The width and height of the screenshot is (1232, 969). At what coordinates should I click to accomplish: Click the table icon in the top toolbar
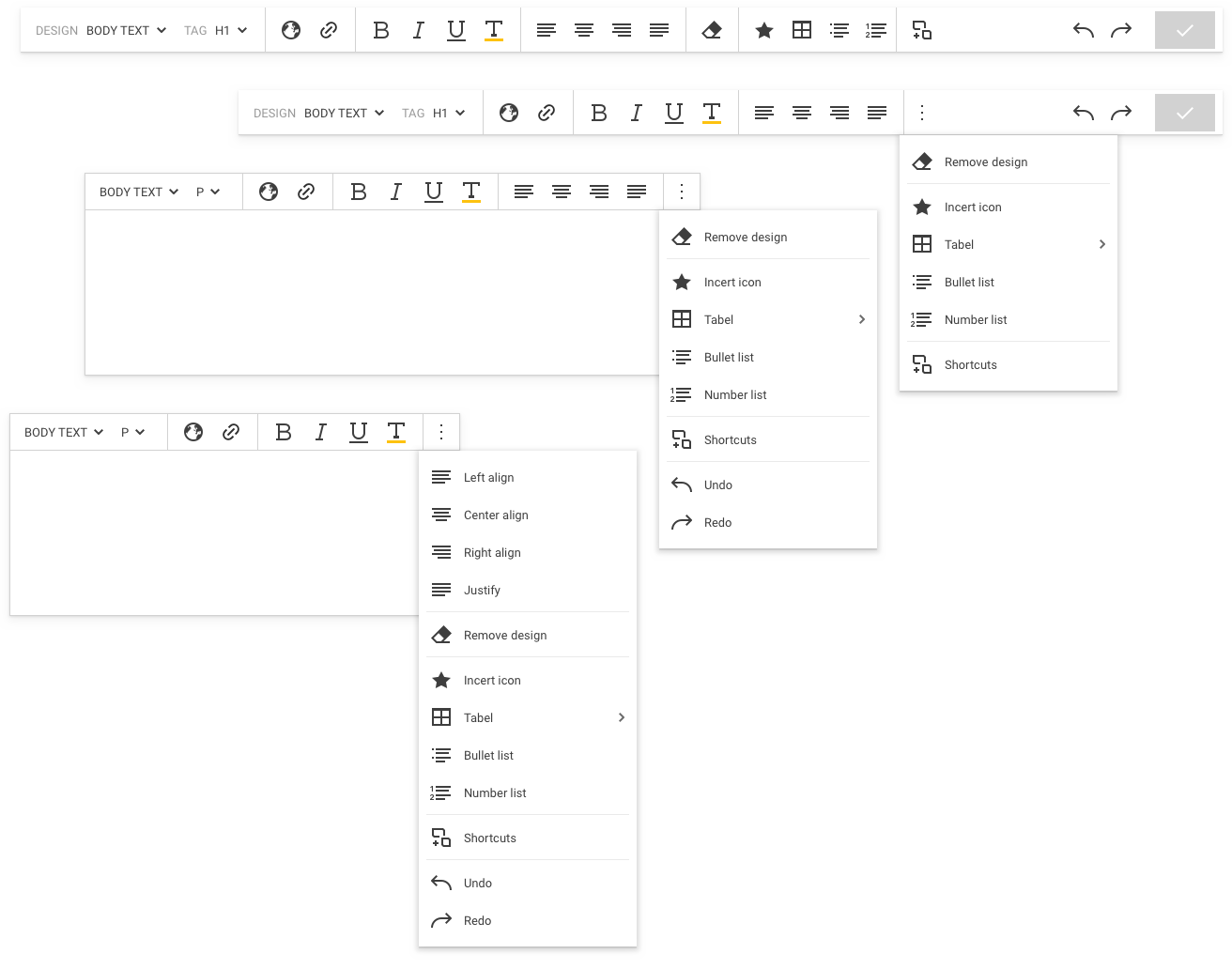point(802,30)
